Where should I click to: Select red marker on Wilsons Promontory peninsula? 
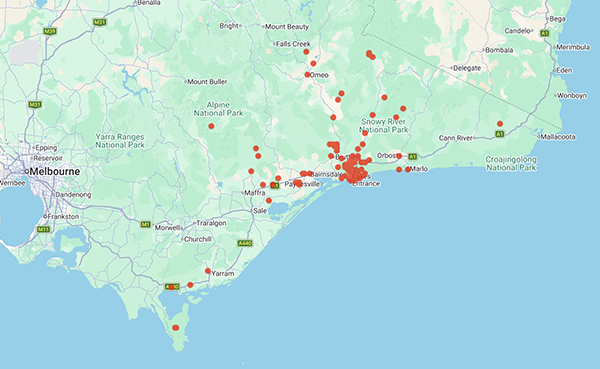175,328
